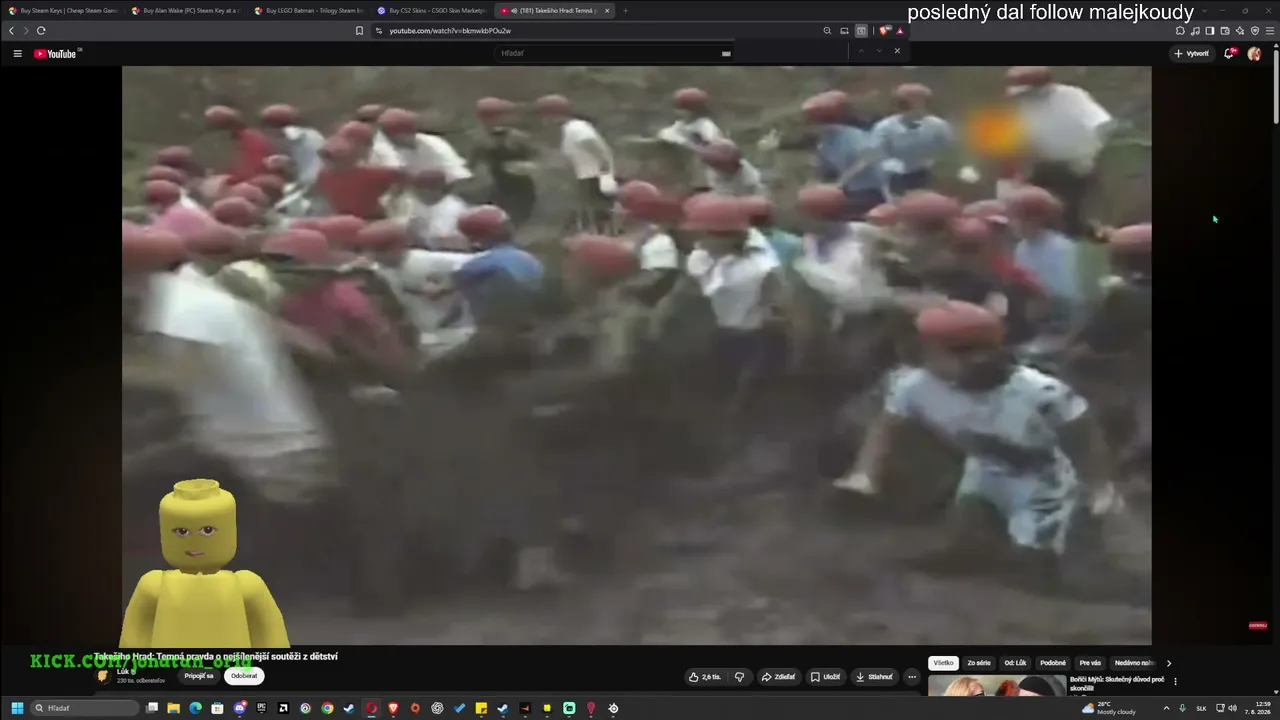Switch to the Buy LEGO Batman Trilogy tab
Image resolution: width=1280 pixels, height=720 pixels.
coord(309,11)
